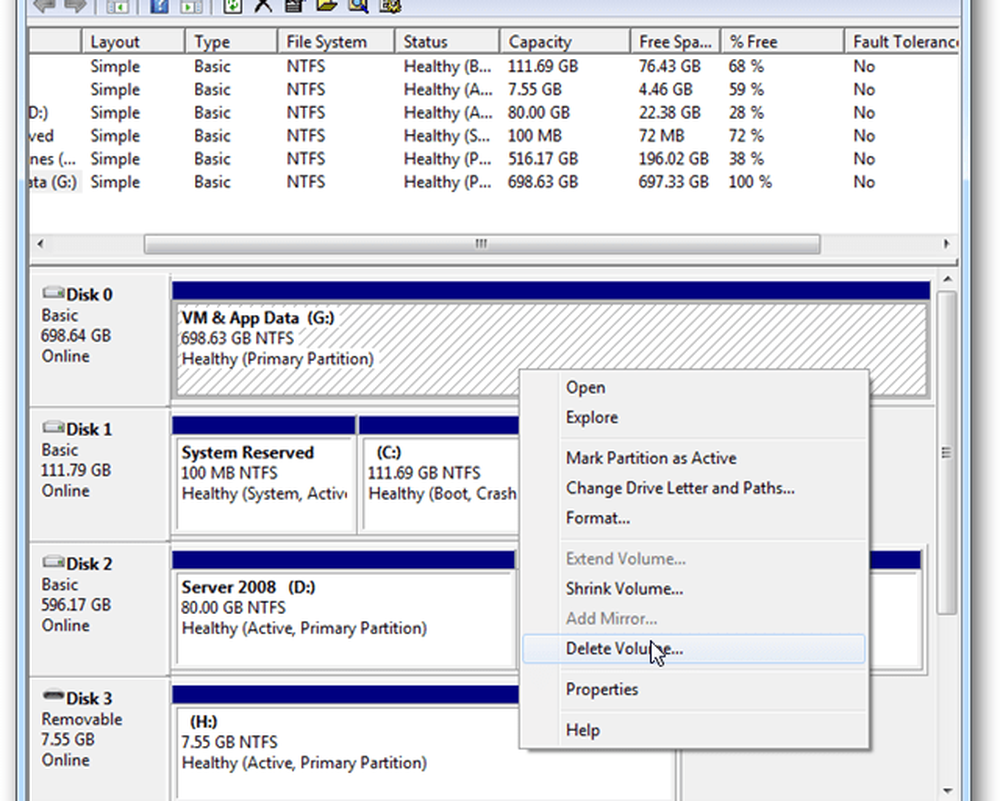Click the disk pane vertical scrollbar thumb
The width and height of the screenshot is (1000, 801).
(948, 453)
